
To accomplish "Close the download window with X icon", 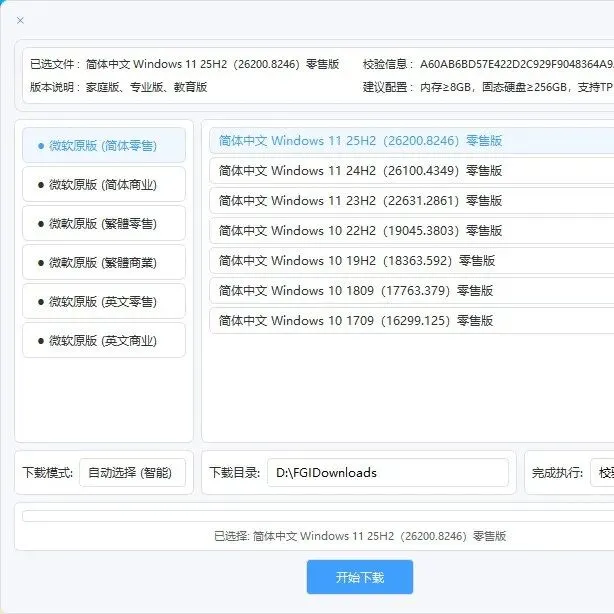I will pos(20,20).
